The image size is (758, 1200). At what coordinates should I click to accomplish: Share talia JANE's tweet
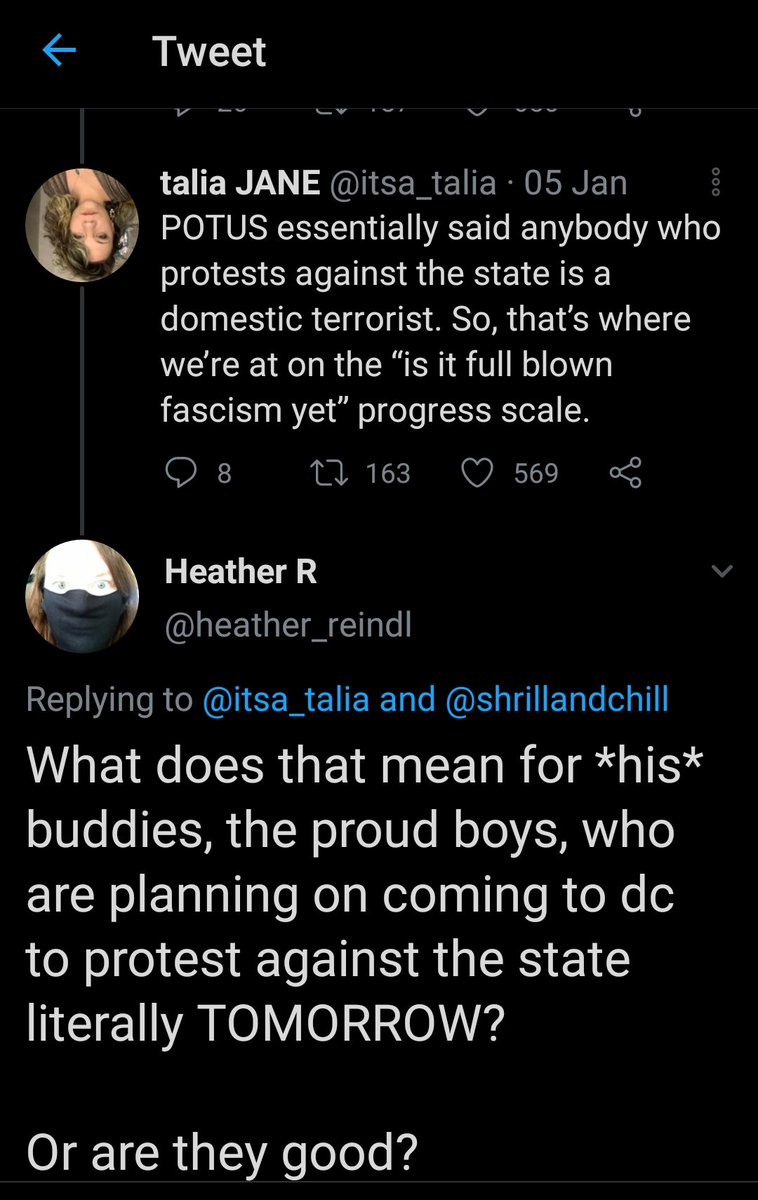tap(625, 472)
